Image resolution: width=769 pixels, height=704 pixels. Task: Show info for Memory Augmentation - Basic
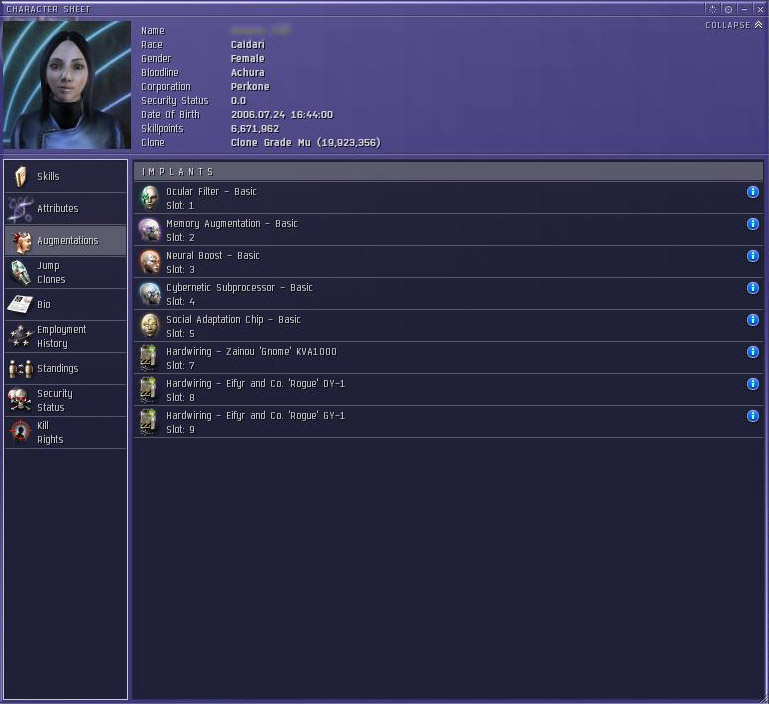click(x=752, y=224)
